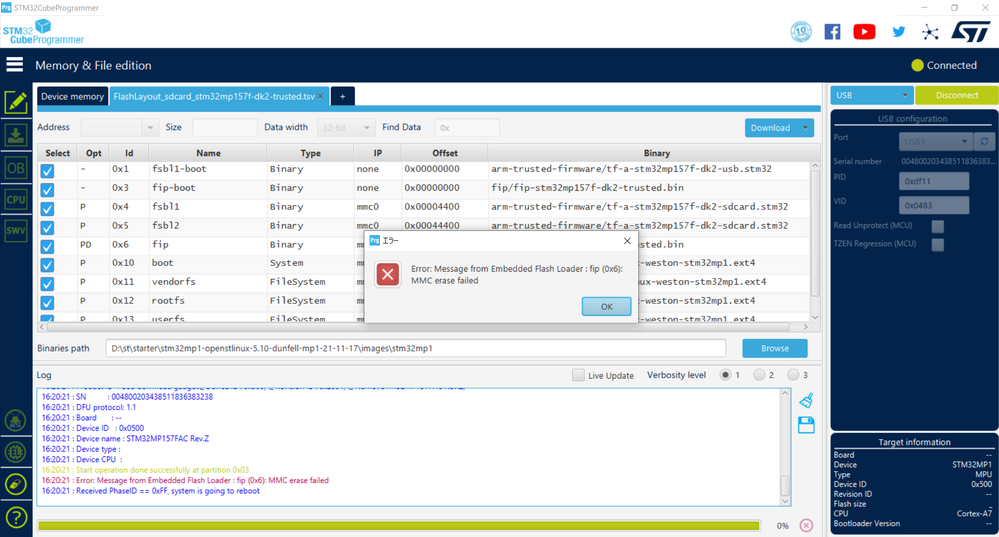
Task: Enable the Live Update checkbox
Action: pos(578,375)
